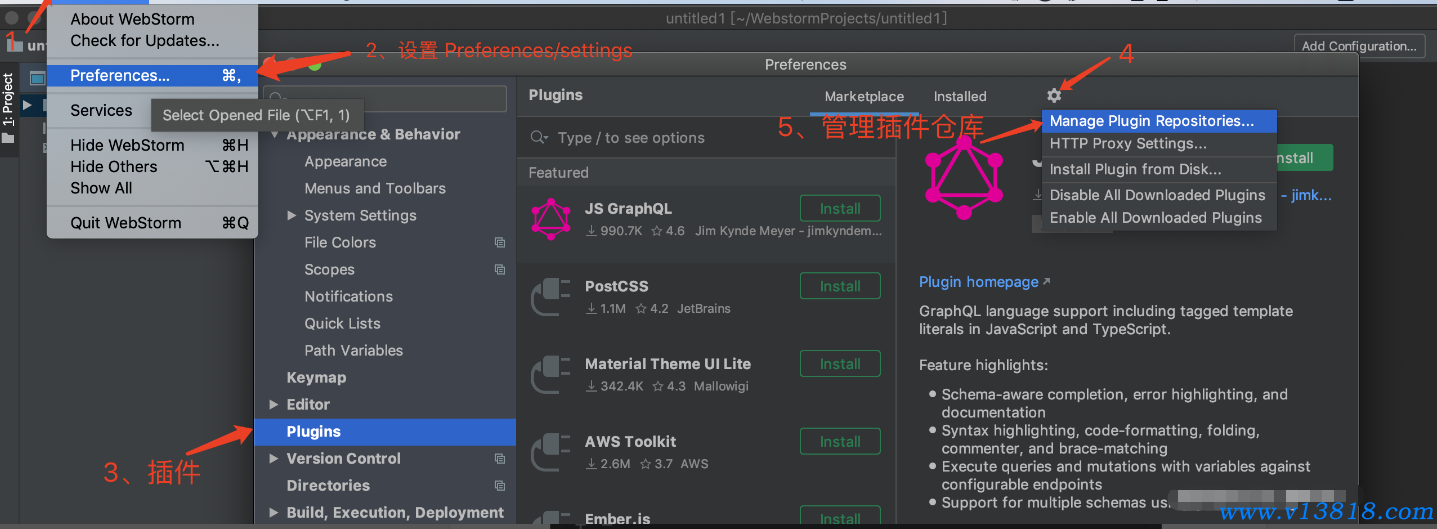The width and height of the screenshot is (1437, 529).
Task: Switch to the Marketplace tab
Action: (864, 97)
